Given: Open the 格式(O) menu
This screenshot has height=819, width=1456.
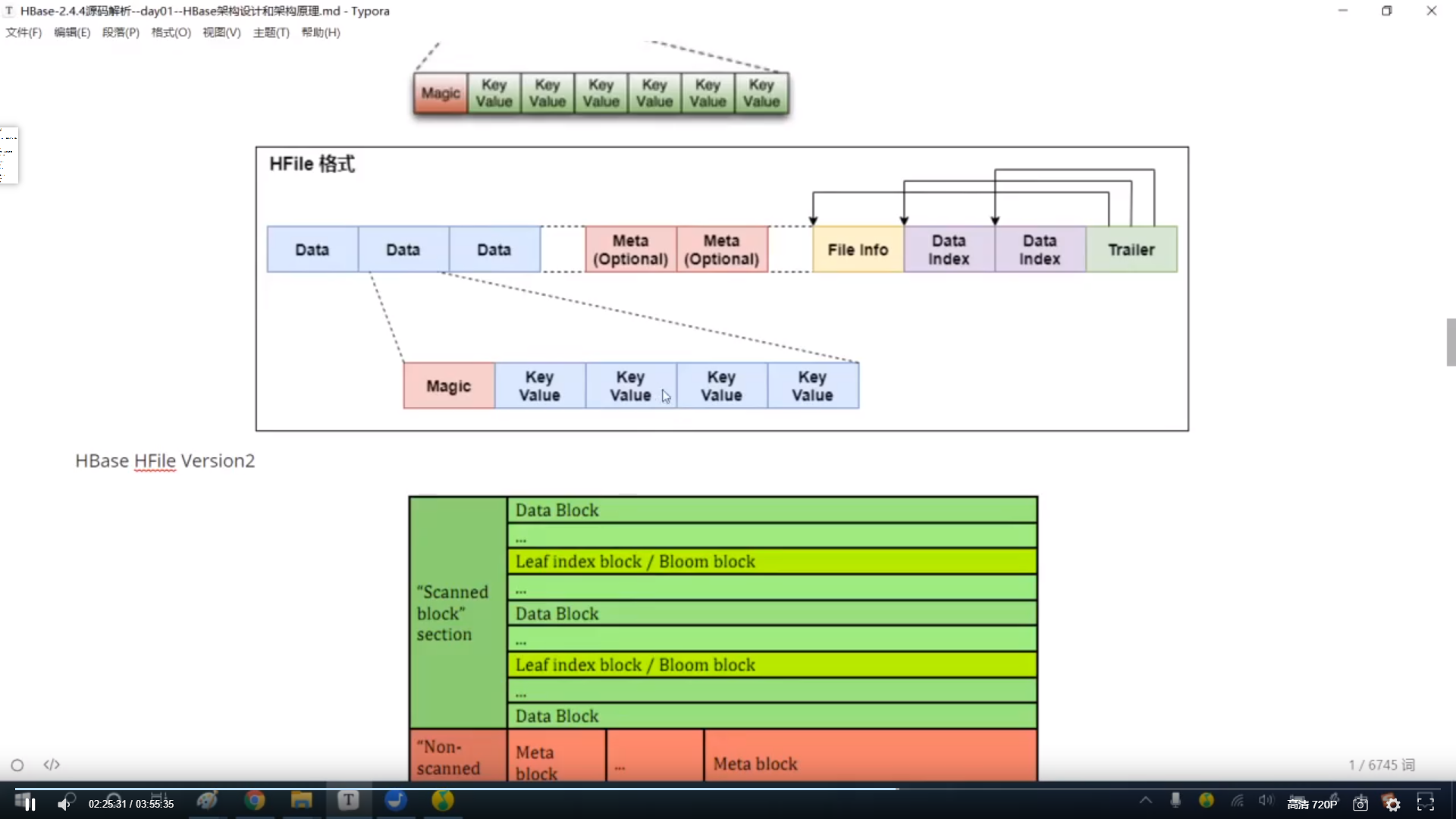Looking at the screenshot, I should pyautogui.click(x=171, y=33).
